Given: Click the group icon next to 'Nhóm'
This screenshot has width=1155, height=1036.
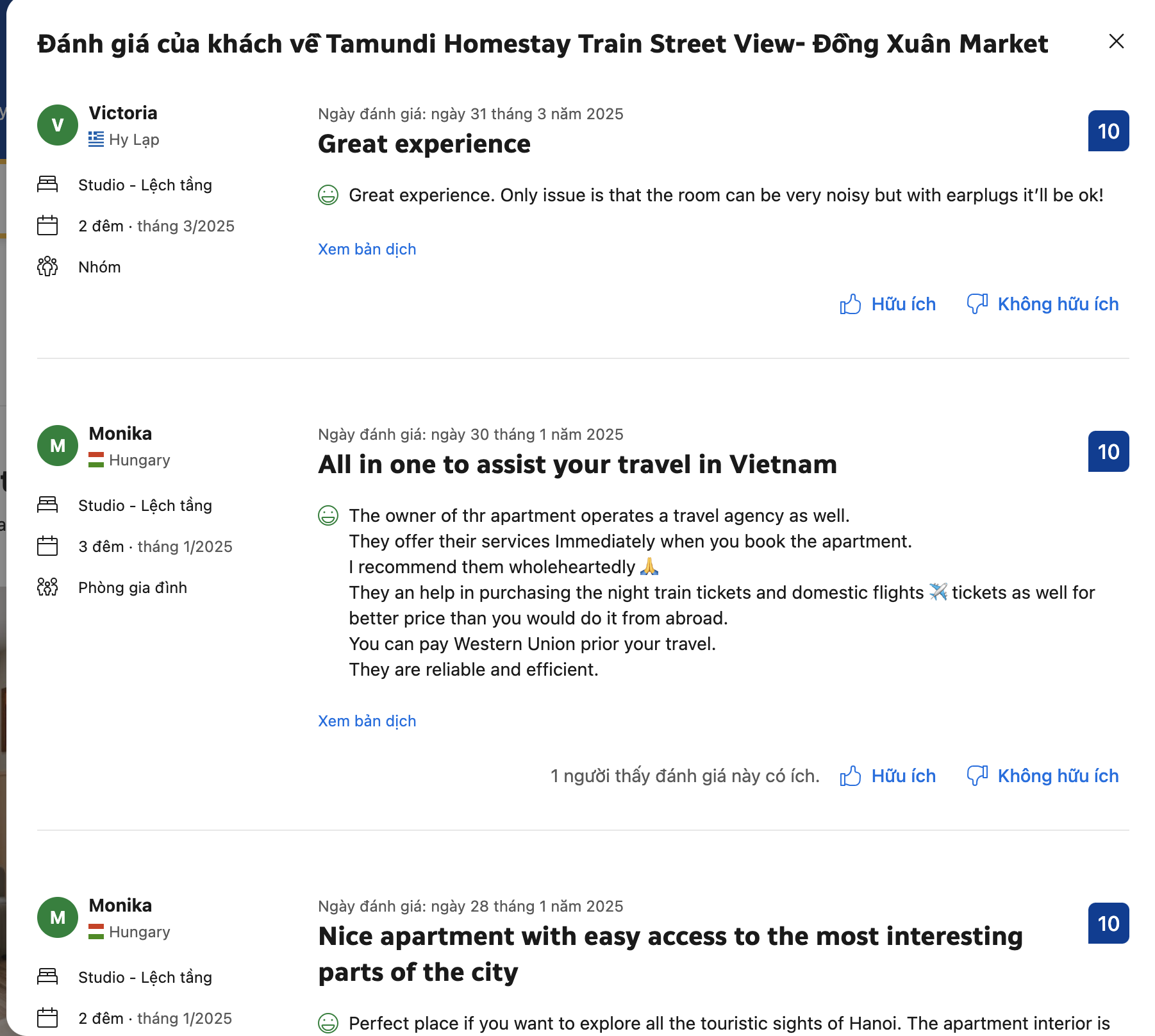Looking at the screenshot, I should 47,267.
